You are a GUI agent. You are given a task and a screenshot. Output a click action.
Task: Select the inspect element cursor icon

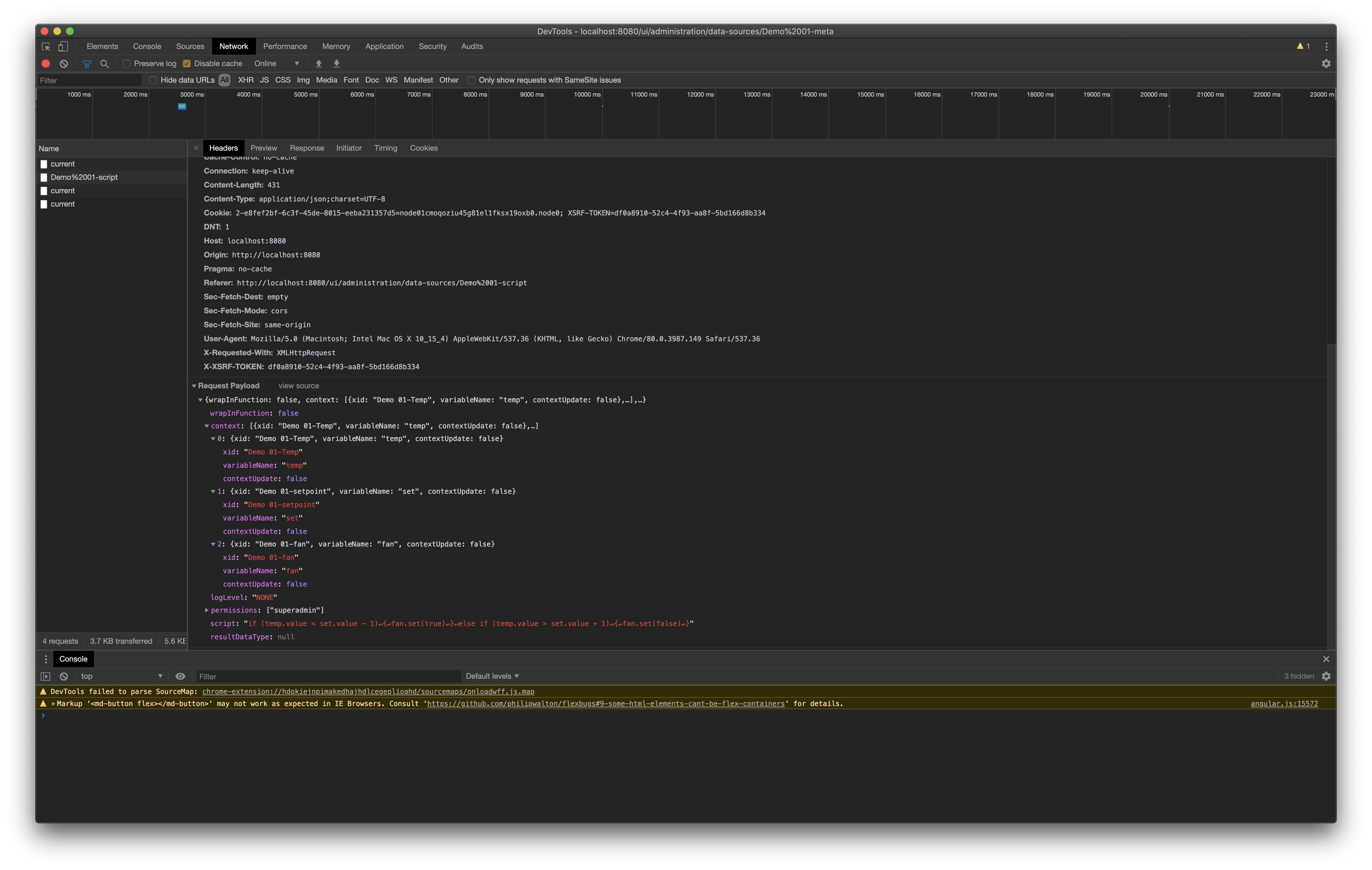pos(46,46)
